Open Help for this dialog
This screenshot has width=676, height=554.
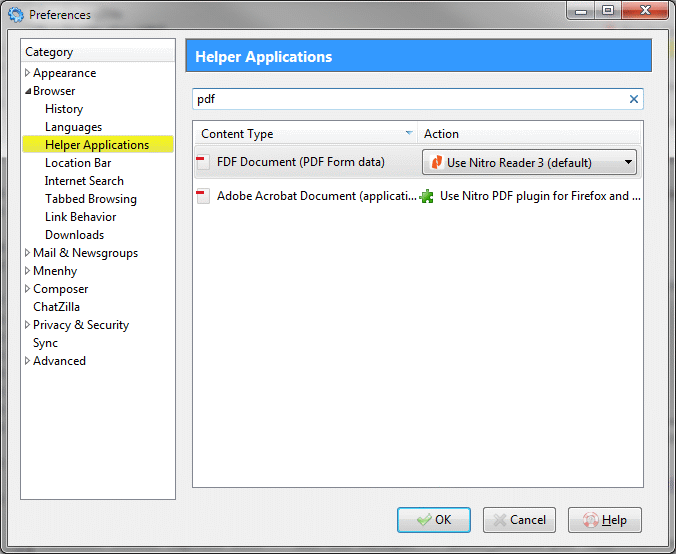tap(604, 520)
